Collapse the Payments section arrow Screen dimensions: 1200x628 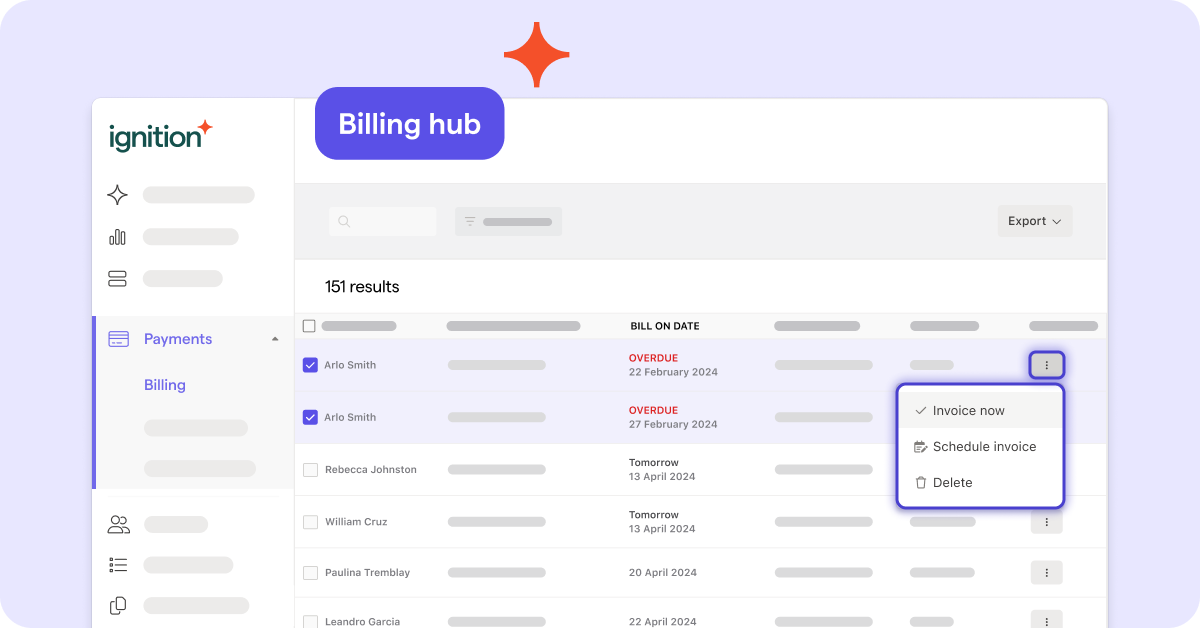[x=275, y=339]
